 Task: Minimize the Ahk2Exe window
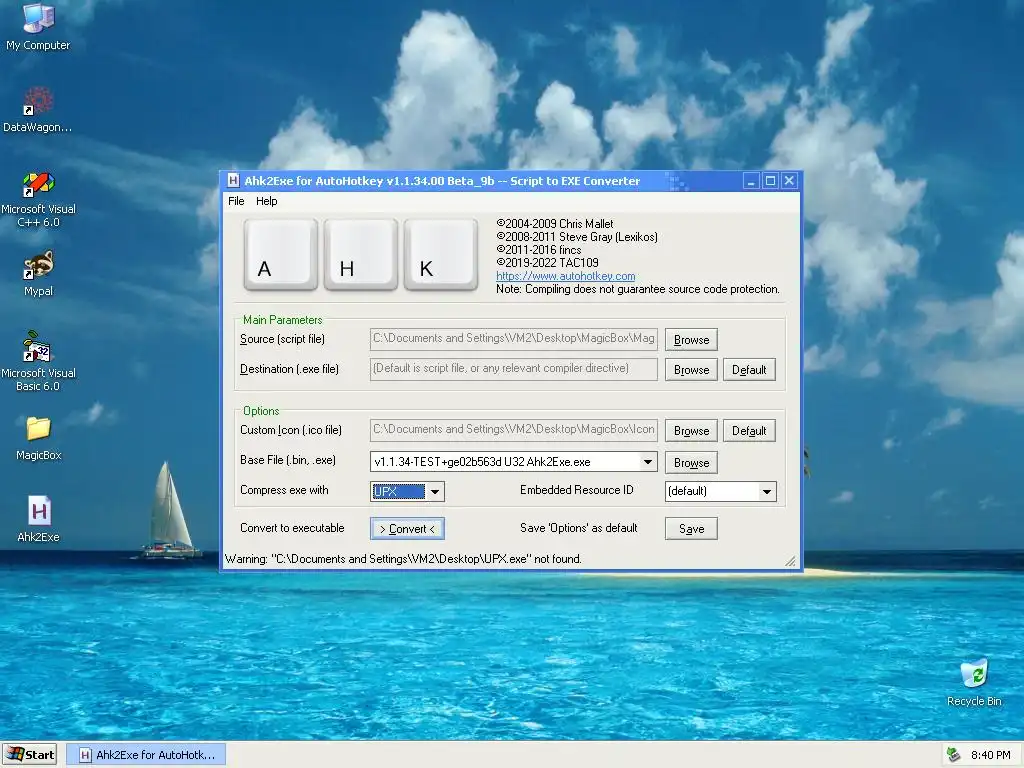[751, 181]
